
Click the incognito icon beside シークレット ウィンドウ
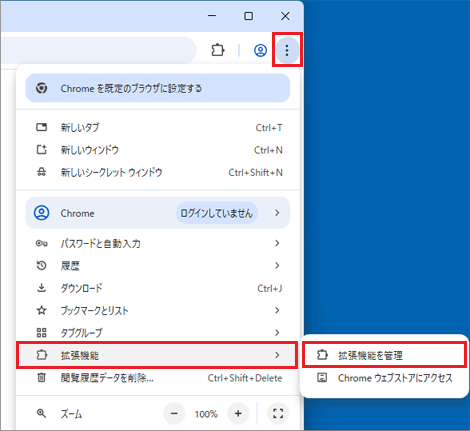coord(42,172)
